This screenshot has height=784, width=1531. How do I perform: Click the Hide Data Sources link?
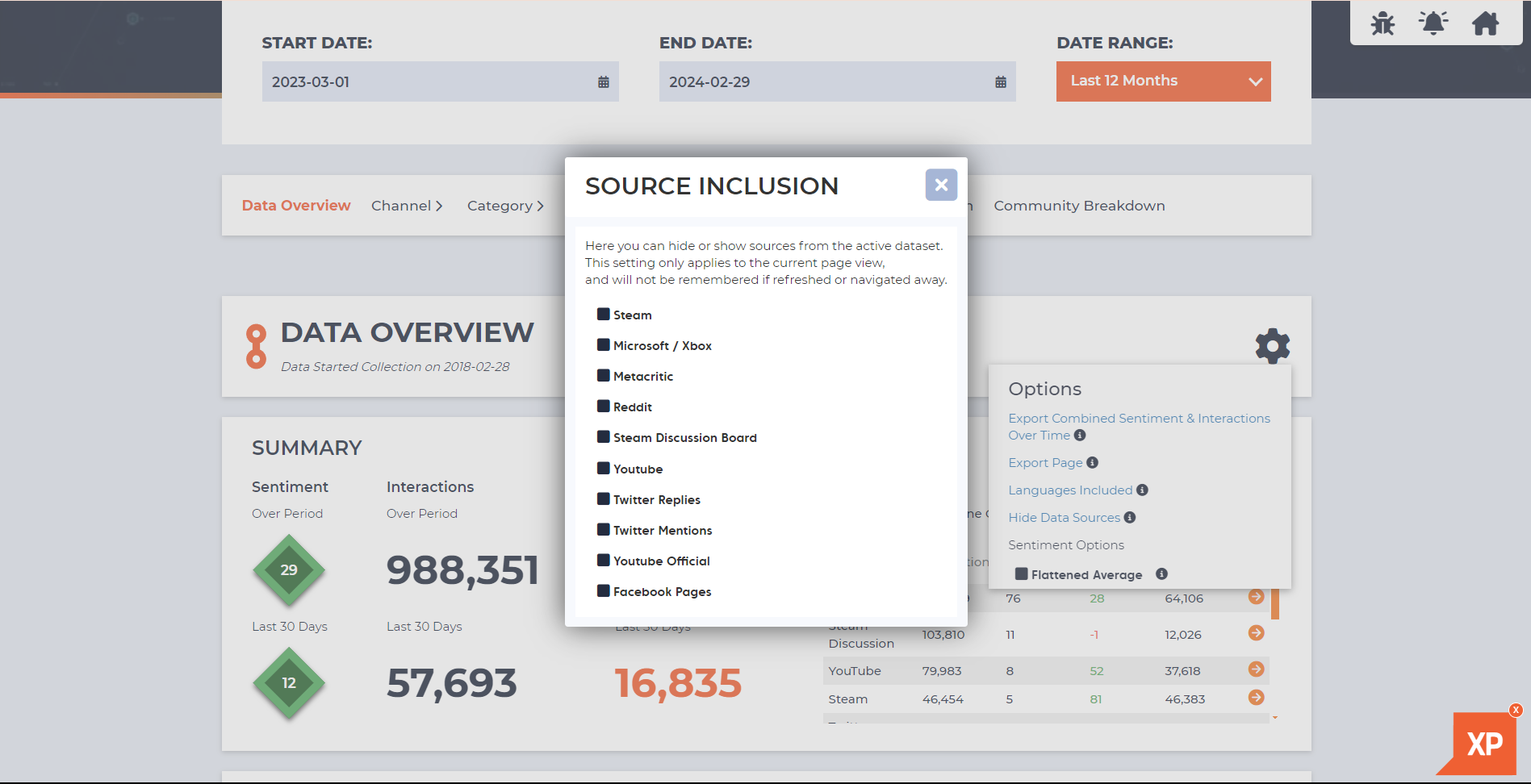click(x=1064, y=518)
